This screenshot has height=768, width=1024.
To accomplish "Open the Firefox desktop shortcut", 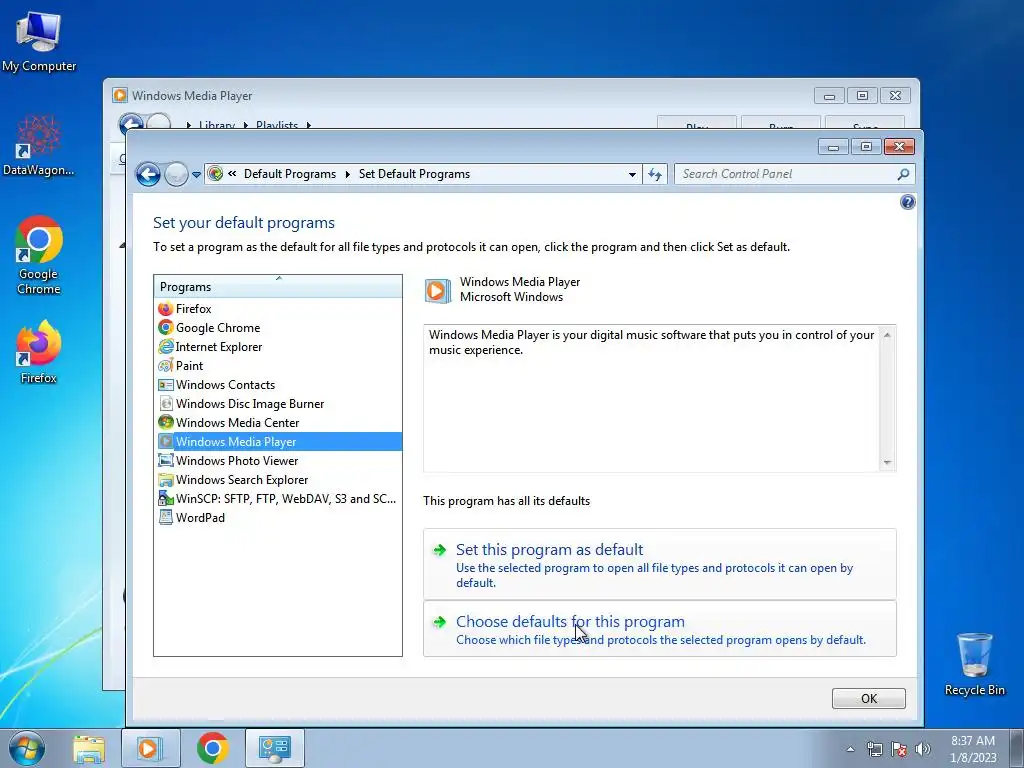I will (x=39, y=351).
